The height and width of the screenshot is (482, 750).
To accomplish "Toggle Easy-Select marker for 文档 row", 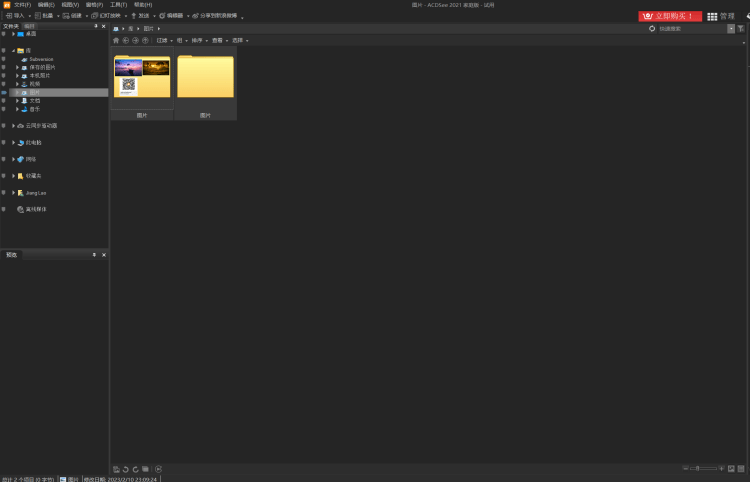I will point(4,100).
